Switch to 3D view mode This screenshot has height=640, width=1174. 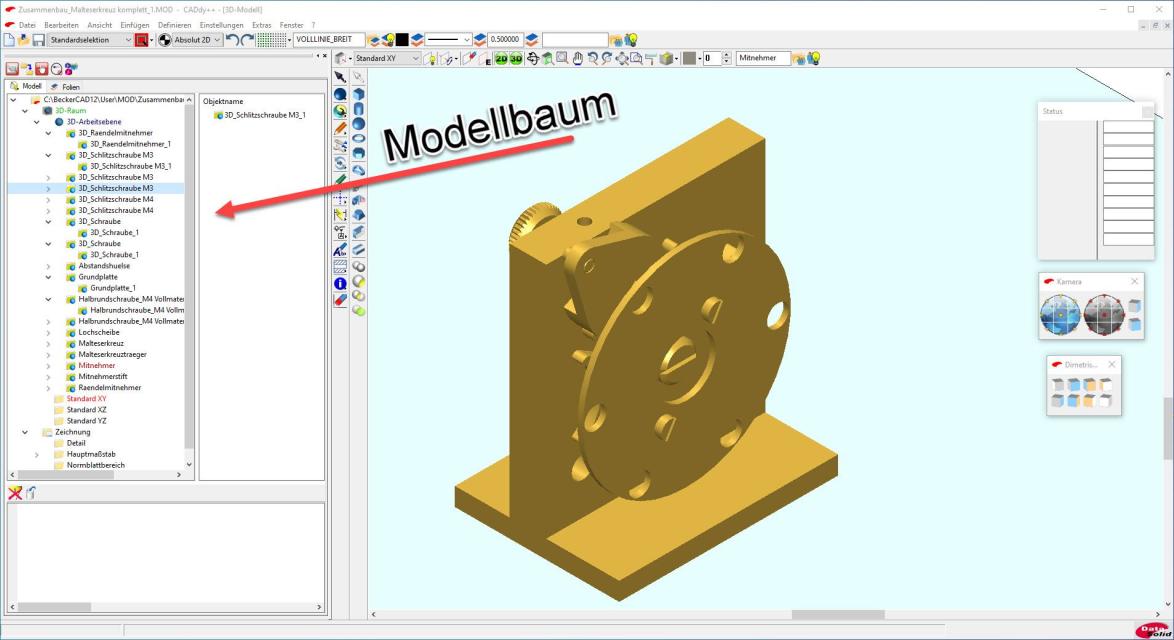516,59
